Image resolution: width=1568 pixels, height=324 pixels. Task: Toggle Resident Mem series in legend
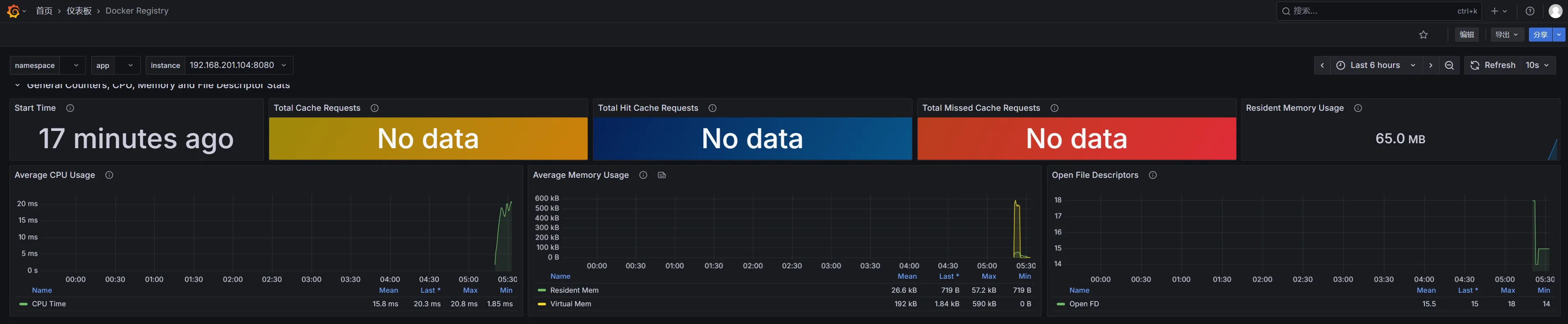[x=573, y=291]
